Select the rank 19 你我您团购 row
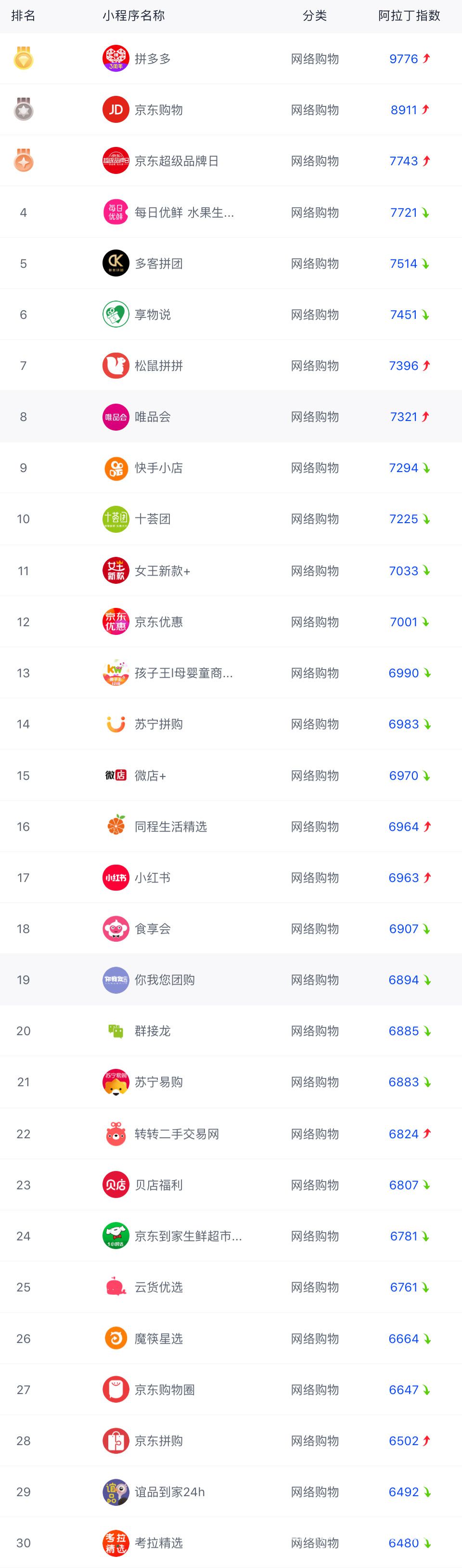Image resolution: width=462 pixels, height=1568 pixels. (x=231, y=980)
